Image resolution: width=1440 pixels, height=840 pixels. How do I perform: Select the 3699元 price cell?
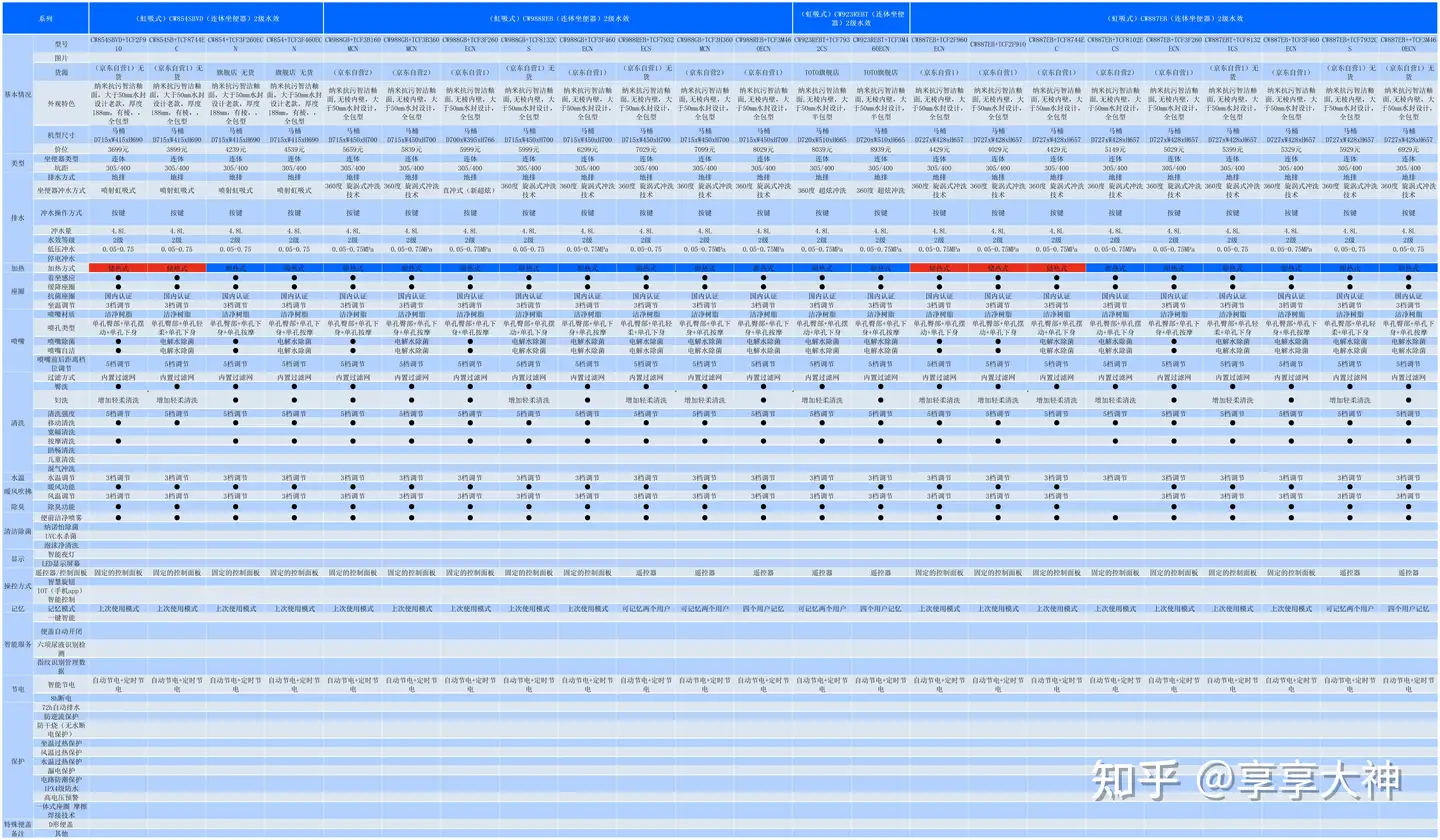point(118,149)
